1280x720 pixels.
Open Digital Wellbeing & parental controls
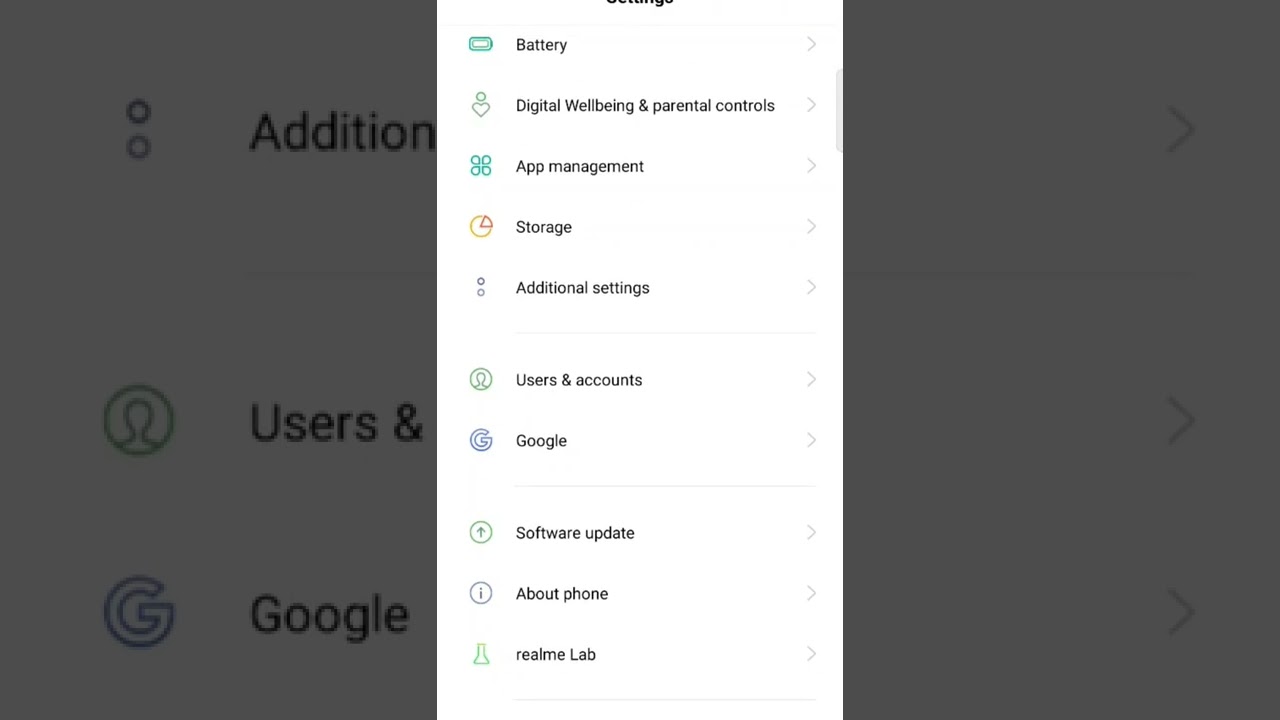point(645,105)
